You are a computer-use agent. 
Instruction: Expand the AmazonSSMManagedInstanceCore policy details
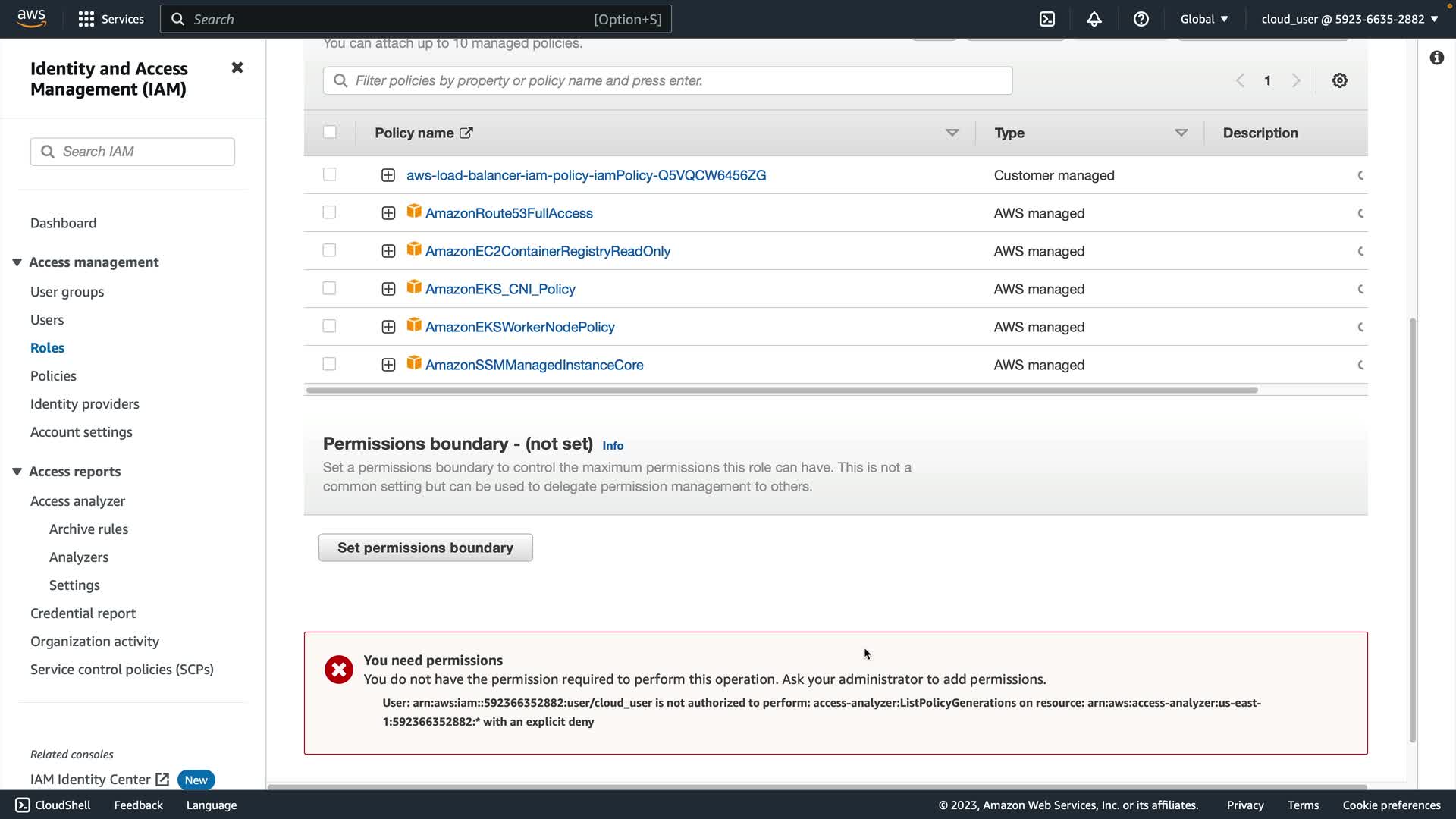coord(388,365)
